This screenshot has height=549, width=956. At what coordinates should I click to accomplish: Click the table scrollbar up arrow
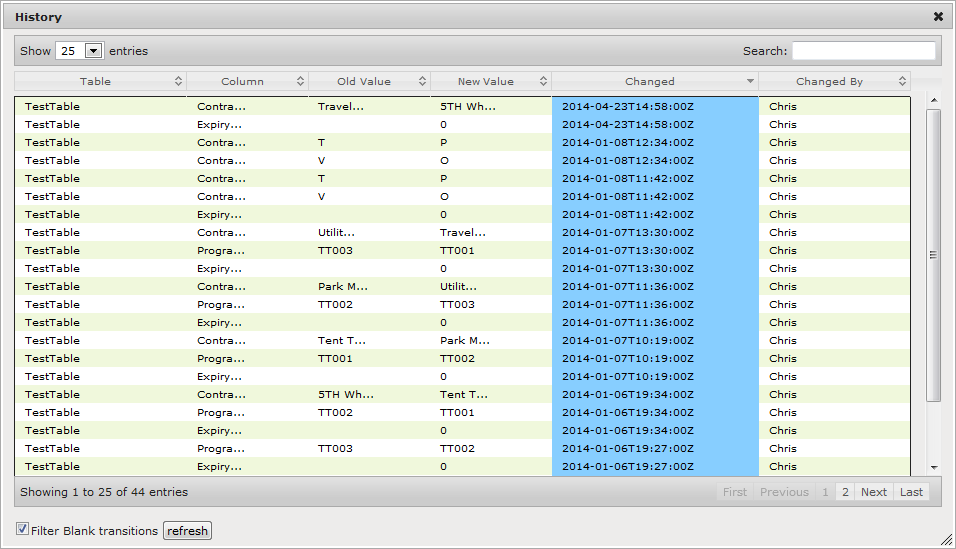(933, 100)
